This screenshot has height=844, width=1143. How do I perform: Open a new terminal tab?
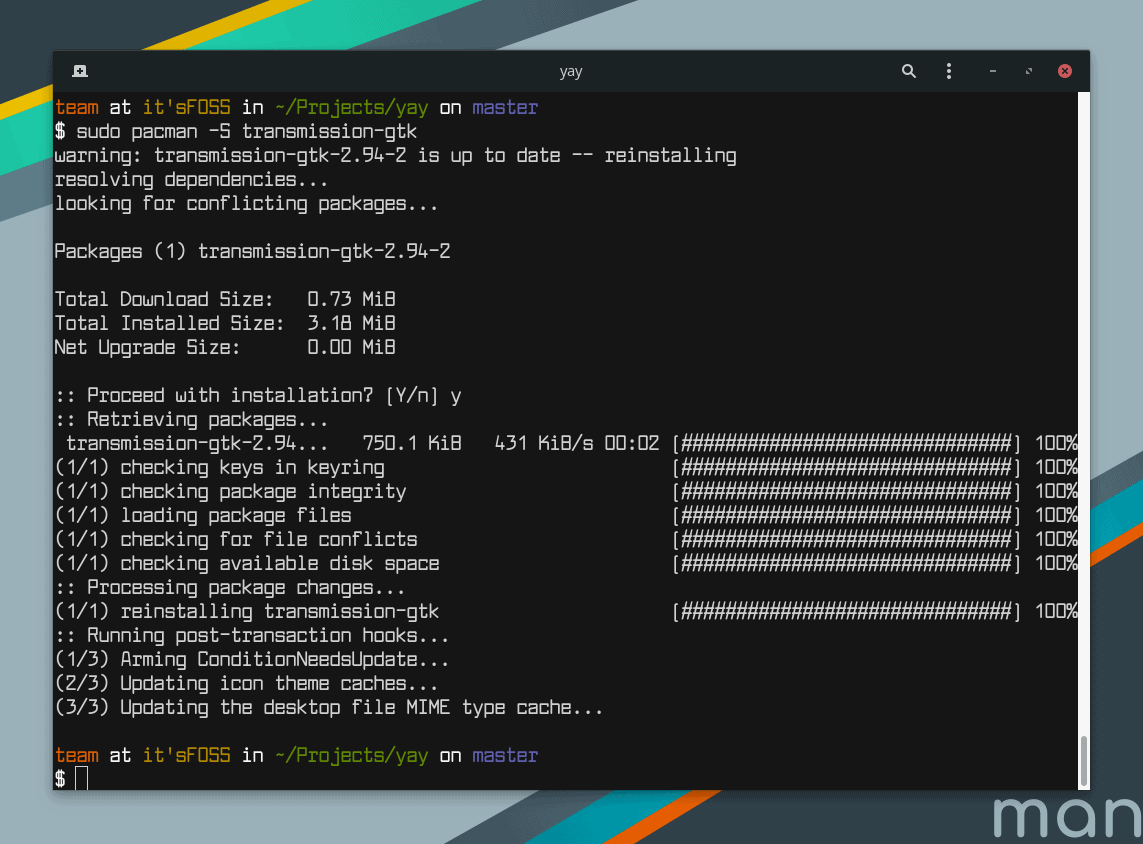tap(79, 71)
